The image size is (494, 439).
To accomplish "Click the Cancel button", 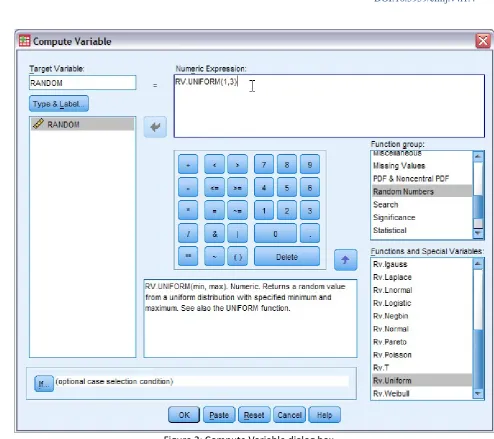I will tap(289, 415).
